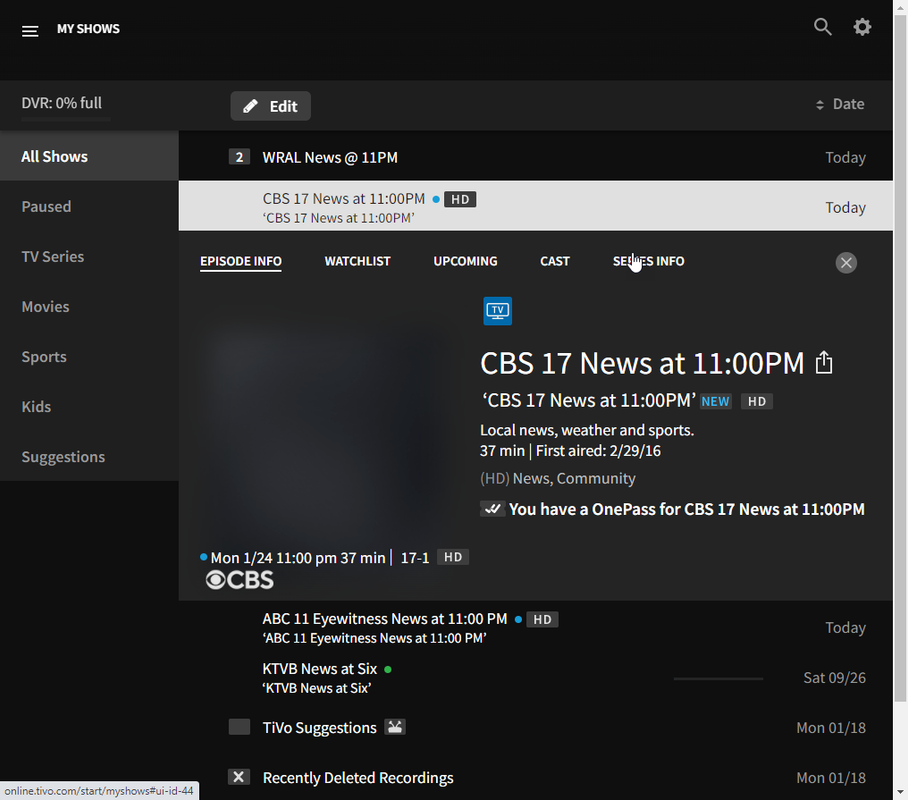Open the TiVo Suggestions folder
908x800 pixels.
[x=536, y=728]
